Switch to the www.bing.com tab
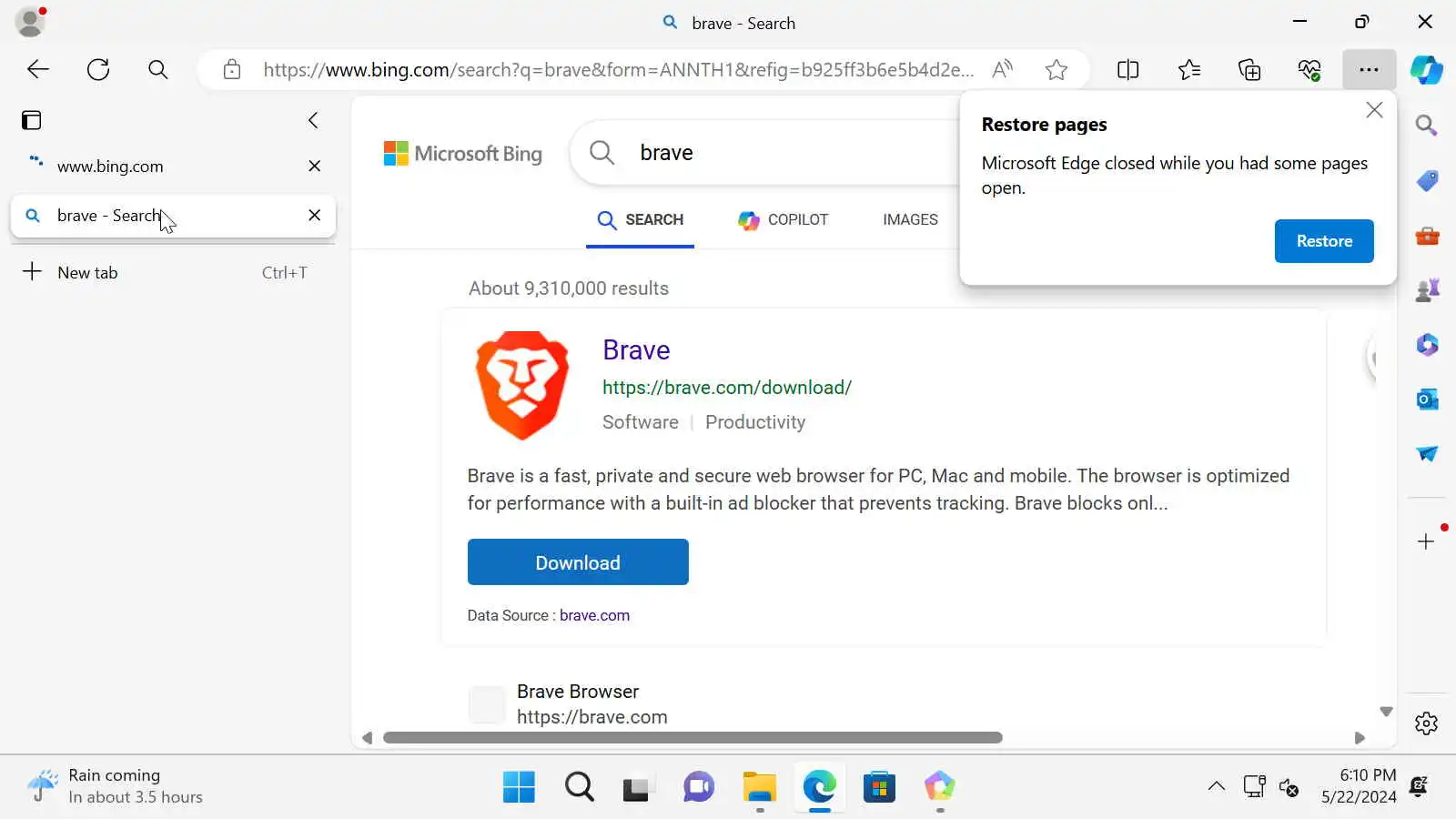This screenshot has height=819, width=1456. tap(173, 166)
